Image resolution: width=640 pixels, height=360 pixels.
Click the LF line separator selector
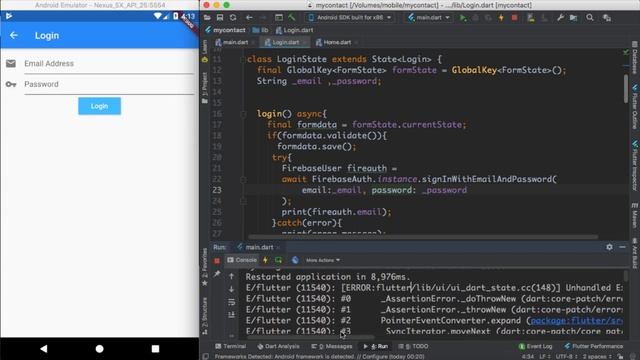click(545, 356)
